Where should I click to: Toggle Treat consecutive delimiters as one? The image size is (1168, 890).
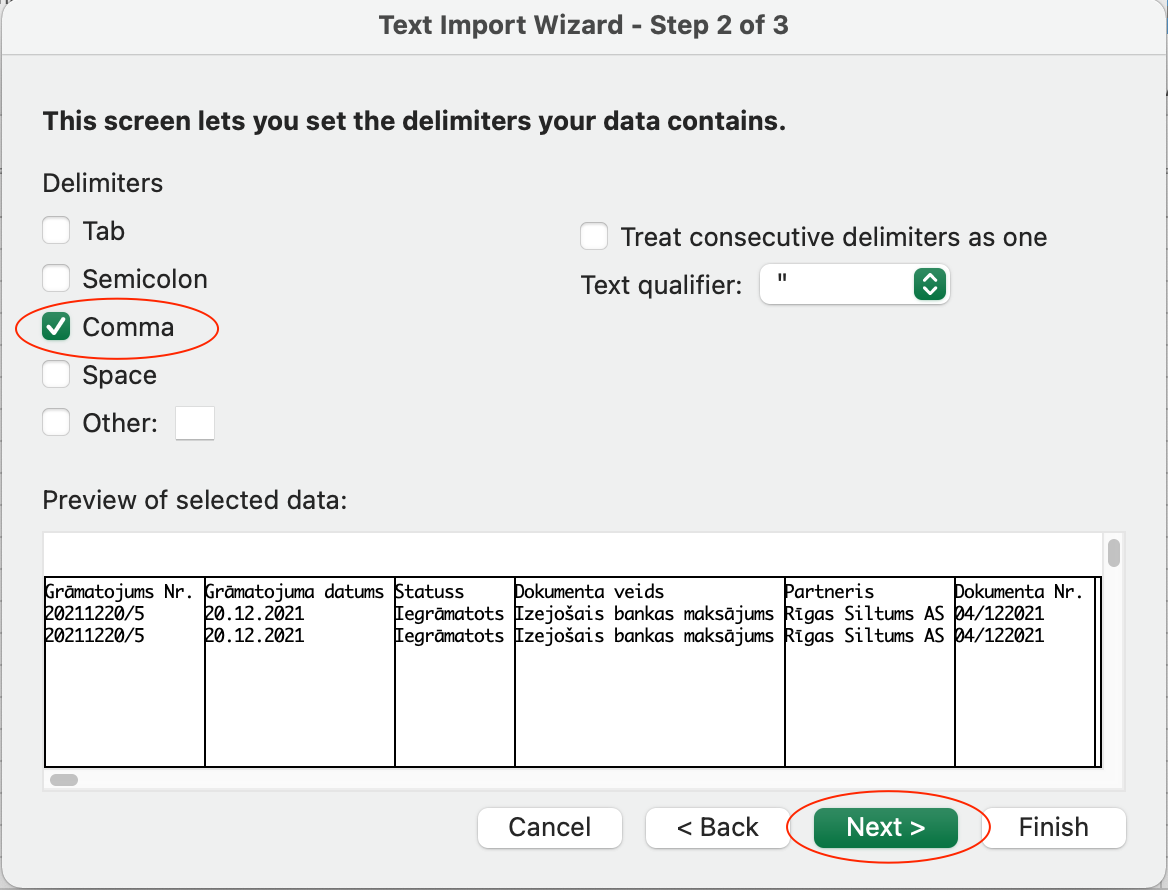[594, 237]
